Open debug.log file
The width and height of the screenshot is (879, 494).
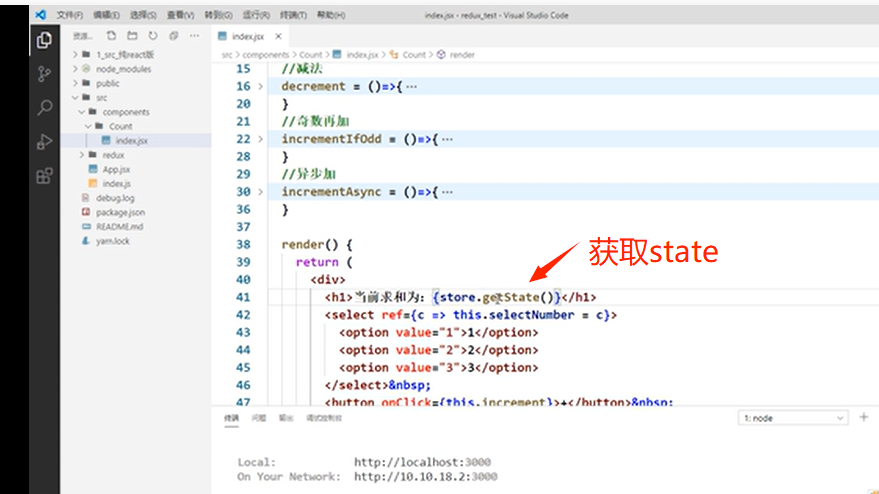[x=115, y=198]
